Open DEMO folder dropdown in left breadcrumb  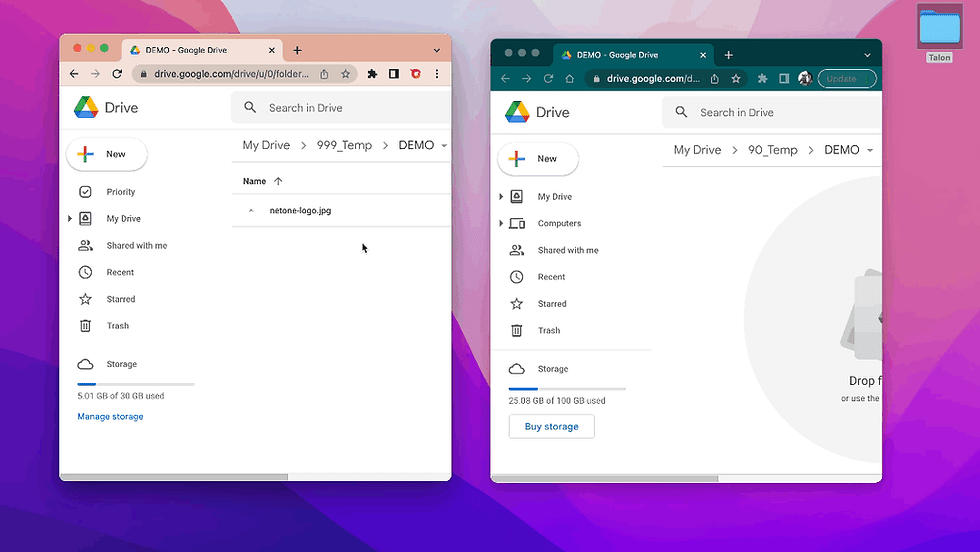click(x=444, y=146)
